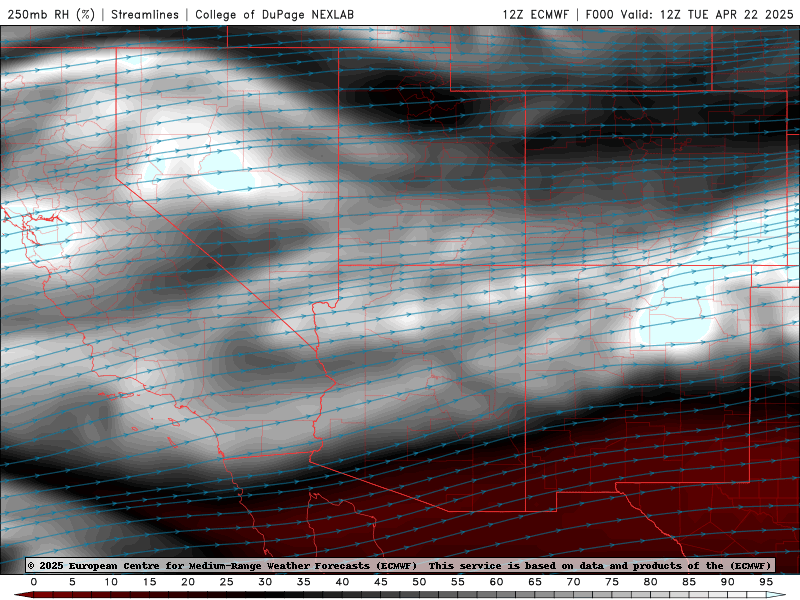Click the '95' label on color scale

766,582
